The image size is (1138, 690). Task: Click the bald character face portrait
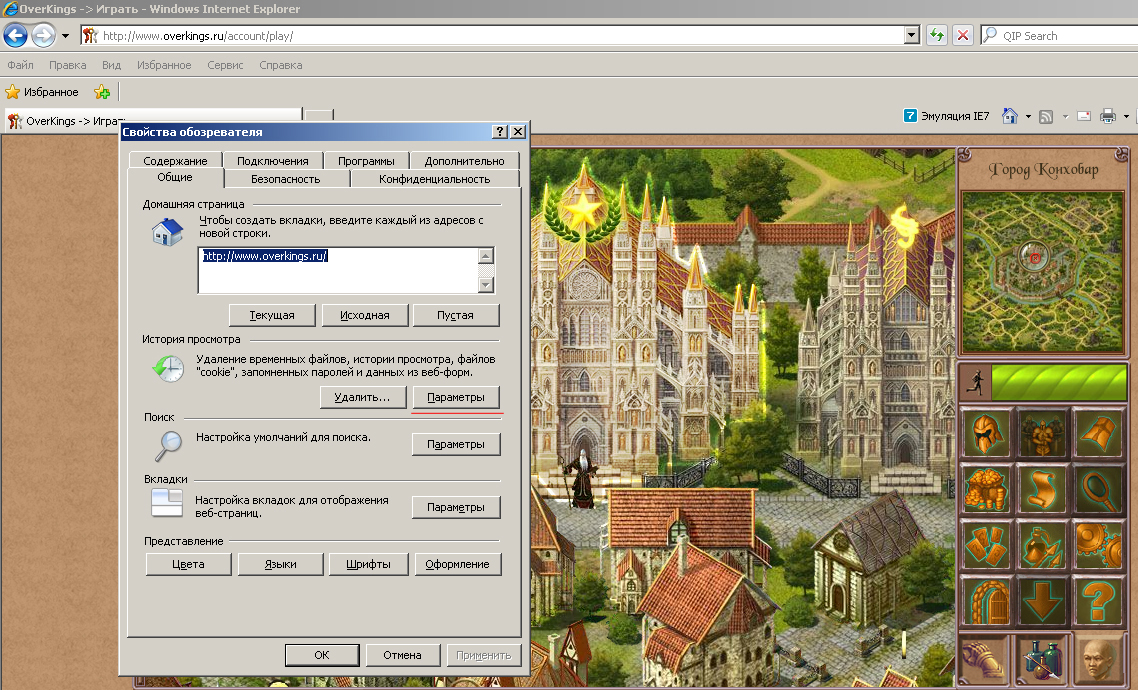point(1098,660)
